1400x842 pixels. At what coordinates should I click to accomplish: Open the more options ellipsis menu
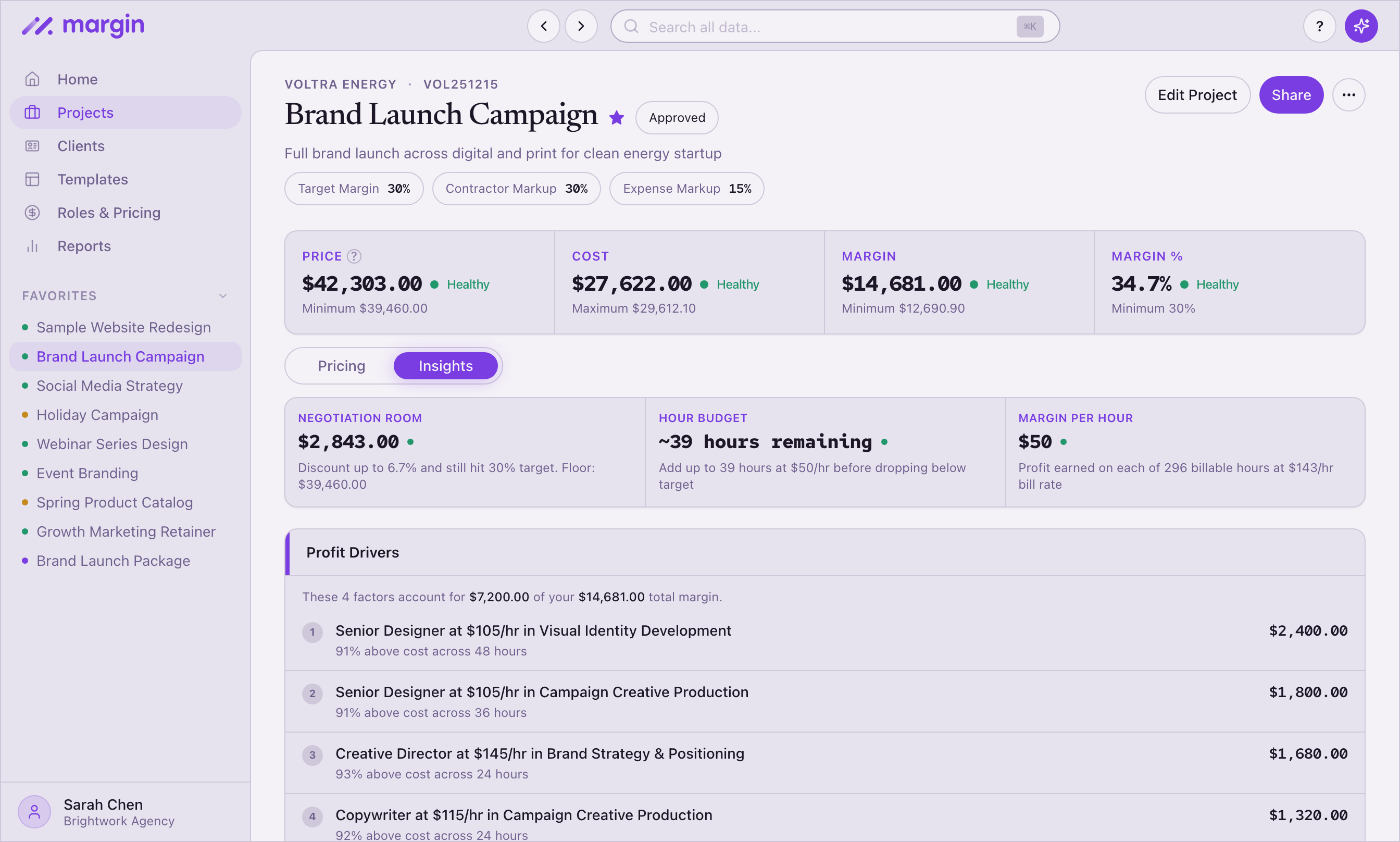pos(1348,95)
